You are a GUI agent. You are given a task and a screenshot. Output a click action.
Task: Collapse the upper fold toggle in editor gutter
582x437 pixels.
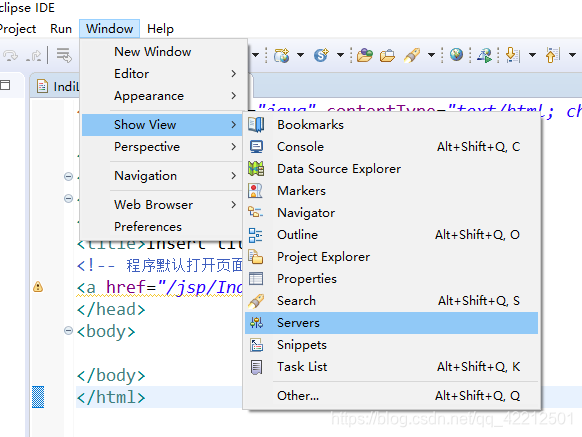(68, 176)
